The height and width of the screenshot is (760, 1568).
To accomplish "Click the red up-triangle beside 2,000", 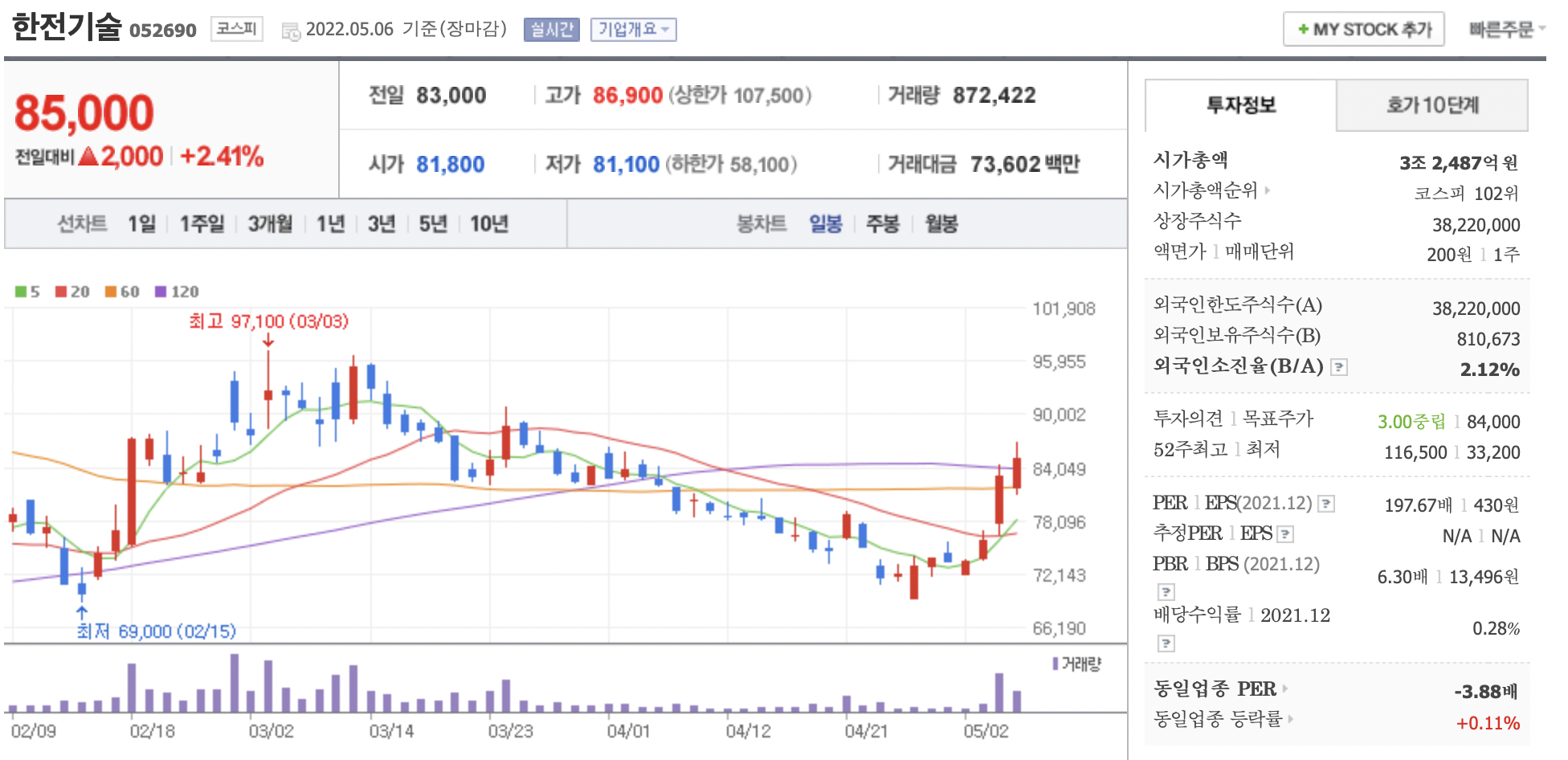I will pyautogui.click(x=89, y=156).
